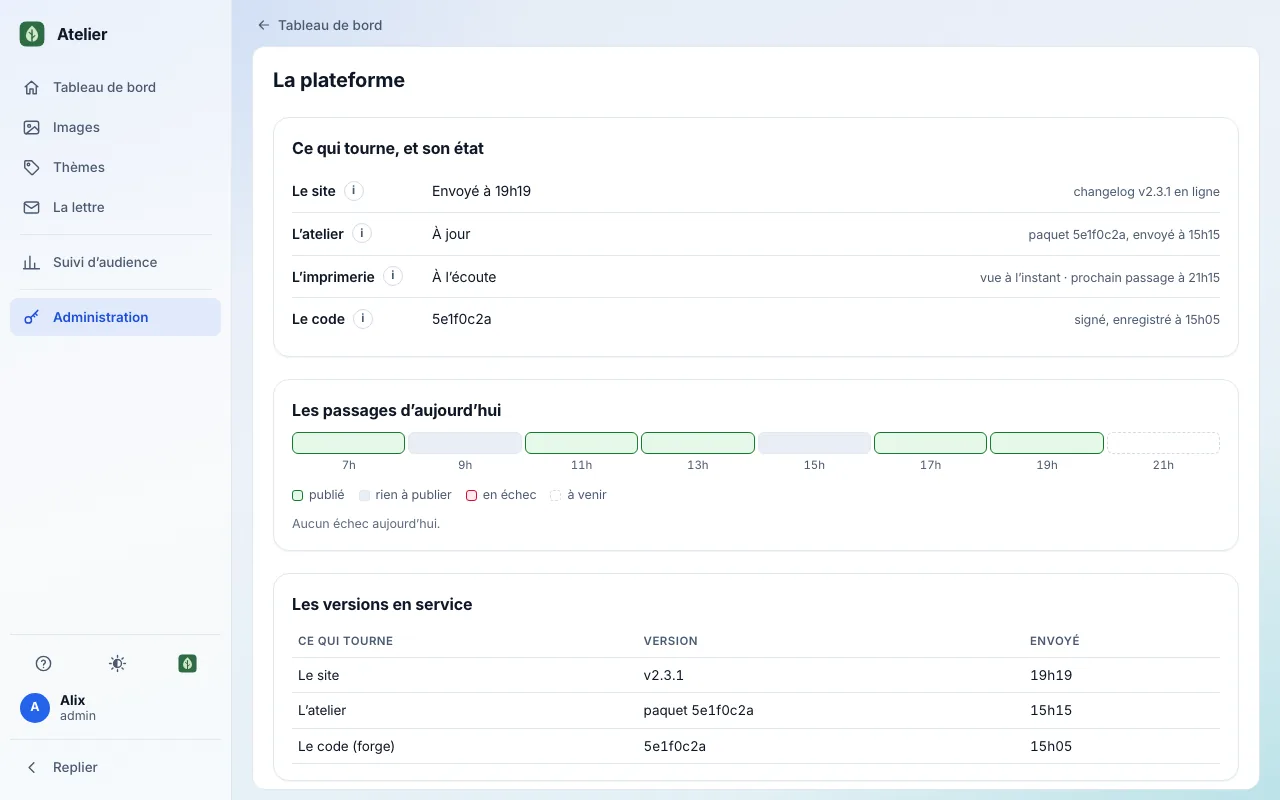Screen dimensions: 1280x800
Task: Show info for Le code
Action: 363,319
